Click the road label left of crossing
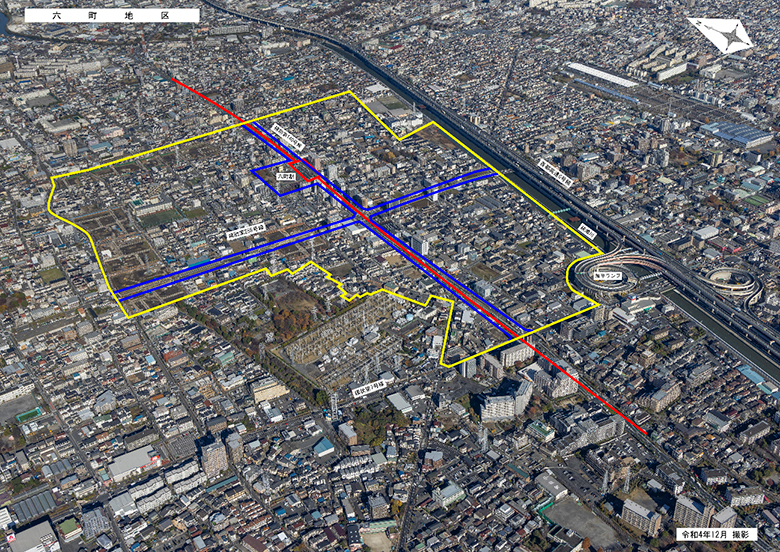This screenshot has width=780, height=552. point(245,231)
